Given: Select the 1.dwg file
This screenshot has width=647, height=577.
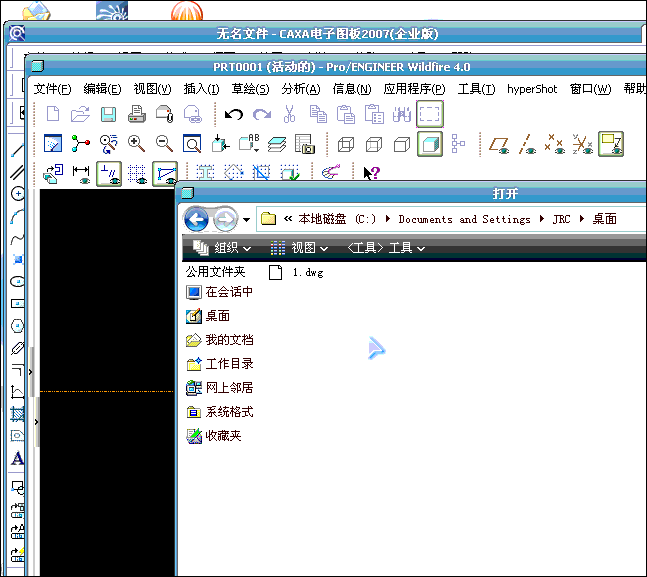Looking at the screenshot, I should pyautogui.click(x=296, y=272).
